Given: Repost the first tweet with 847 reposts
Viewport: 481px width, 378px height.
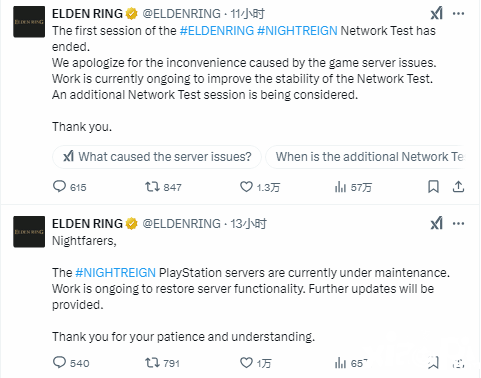Looking at the screenshot, I should point(152,187).
